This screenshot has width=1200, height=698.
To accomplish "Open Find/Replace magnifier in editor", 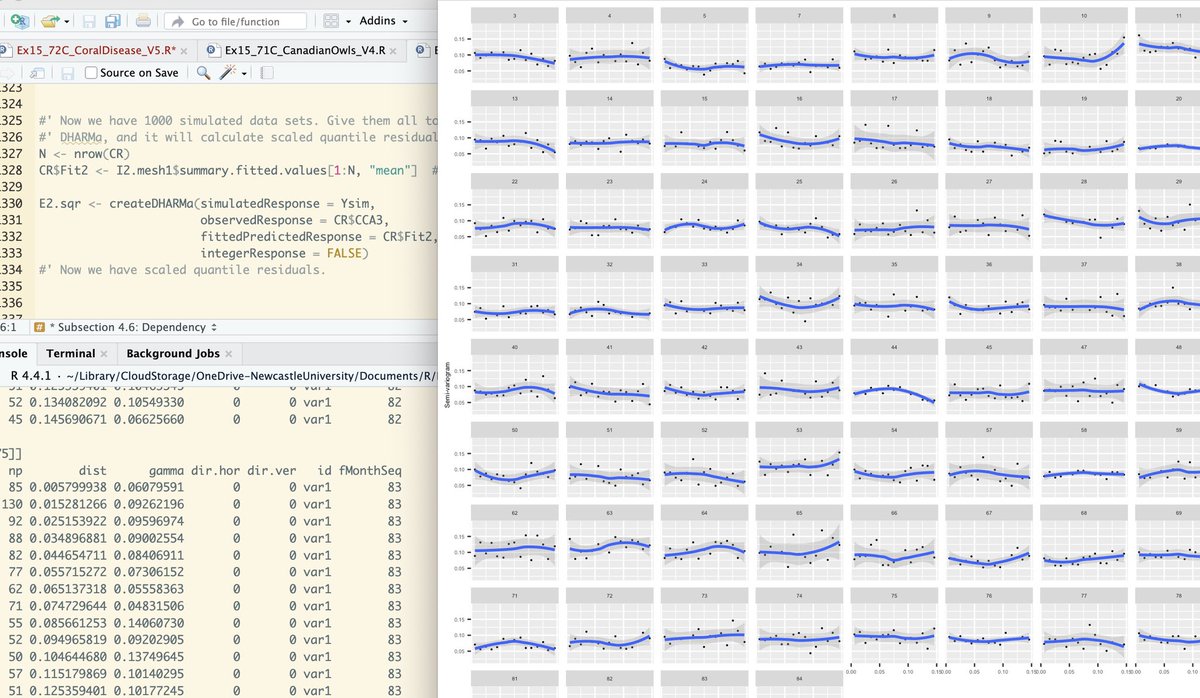I will point(203,73).
